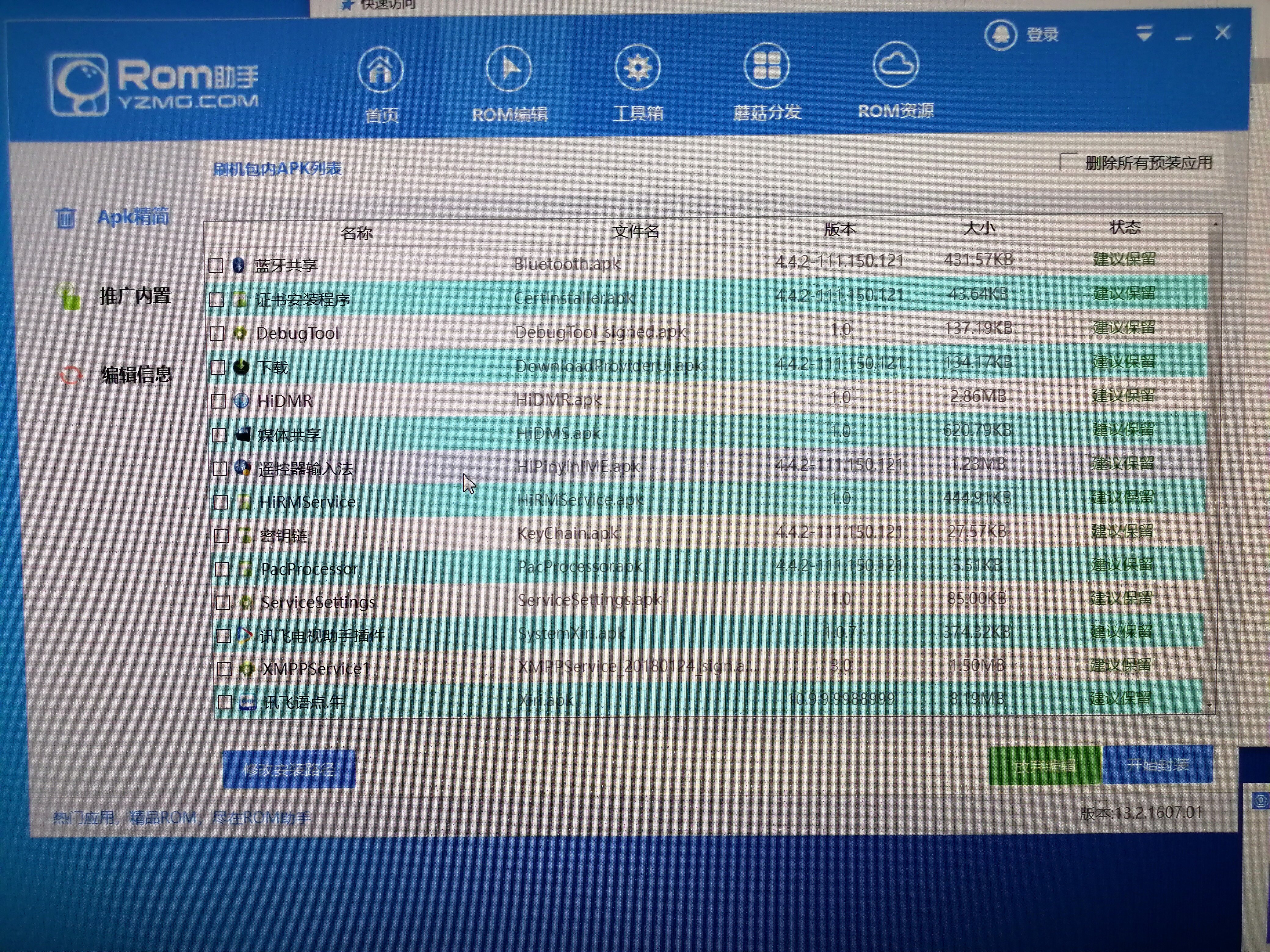1270x952 pixels.
Task: Click the 证书安装程序 app icon
Action: coord(239,299)
